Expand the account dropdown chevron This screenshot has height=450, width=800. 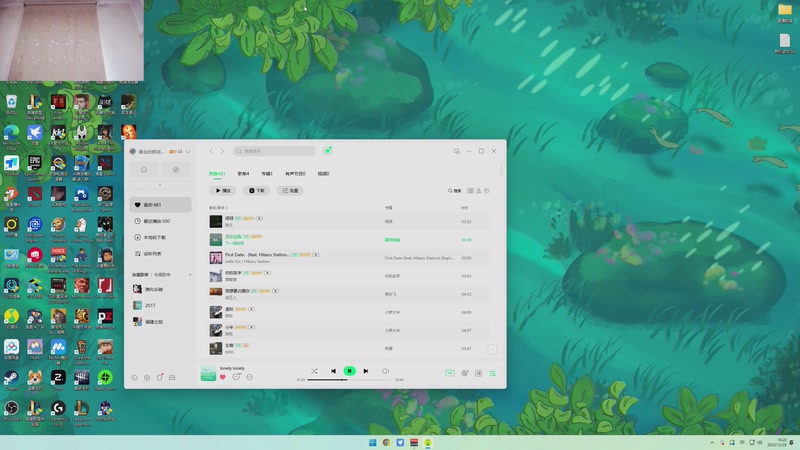point(188,152)
